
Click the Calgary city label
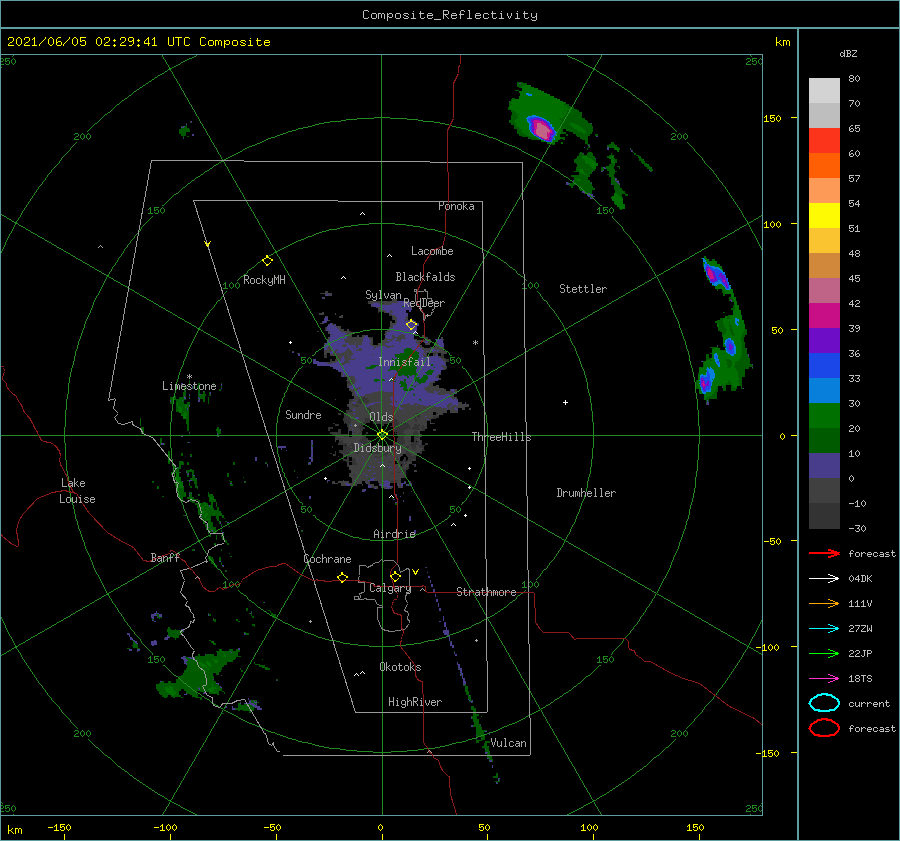pyautogui.click(x=390, y=588)
